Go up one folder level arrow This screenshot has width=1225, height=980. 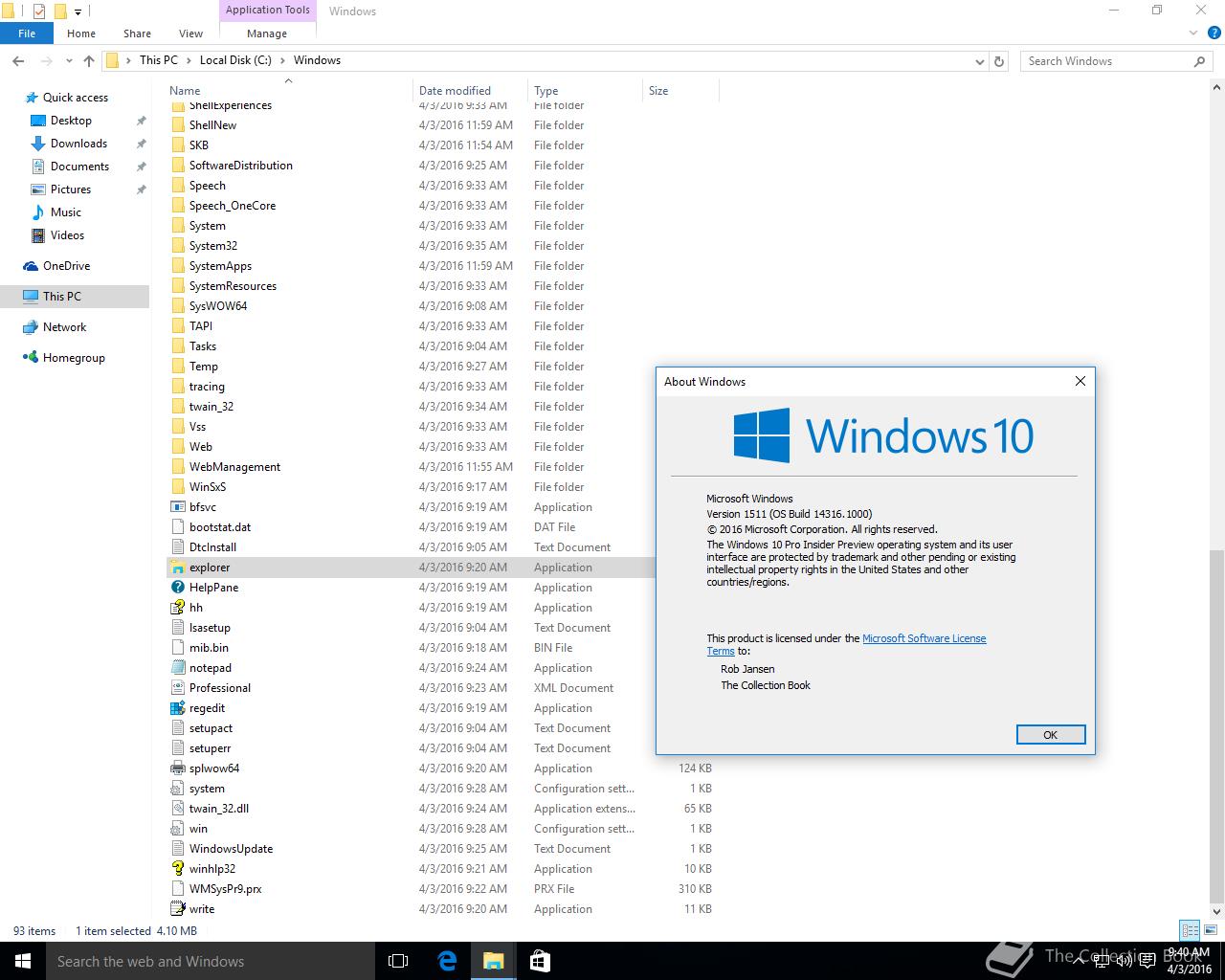click(x=89, y=60)
